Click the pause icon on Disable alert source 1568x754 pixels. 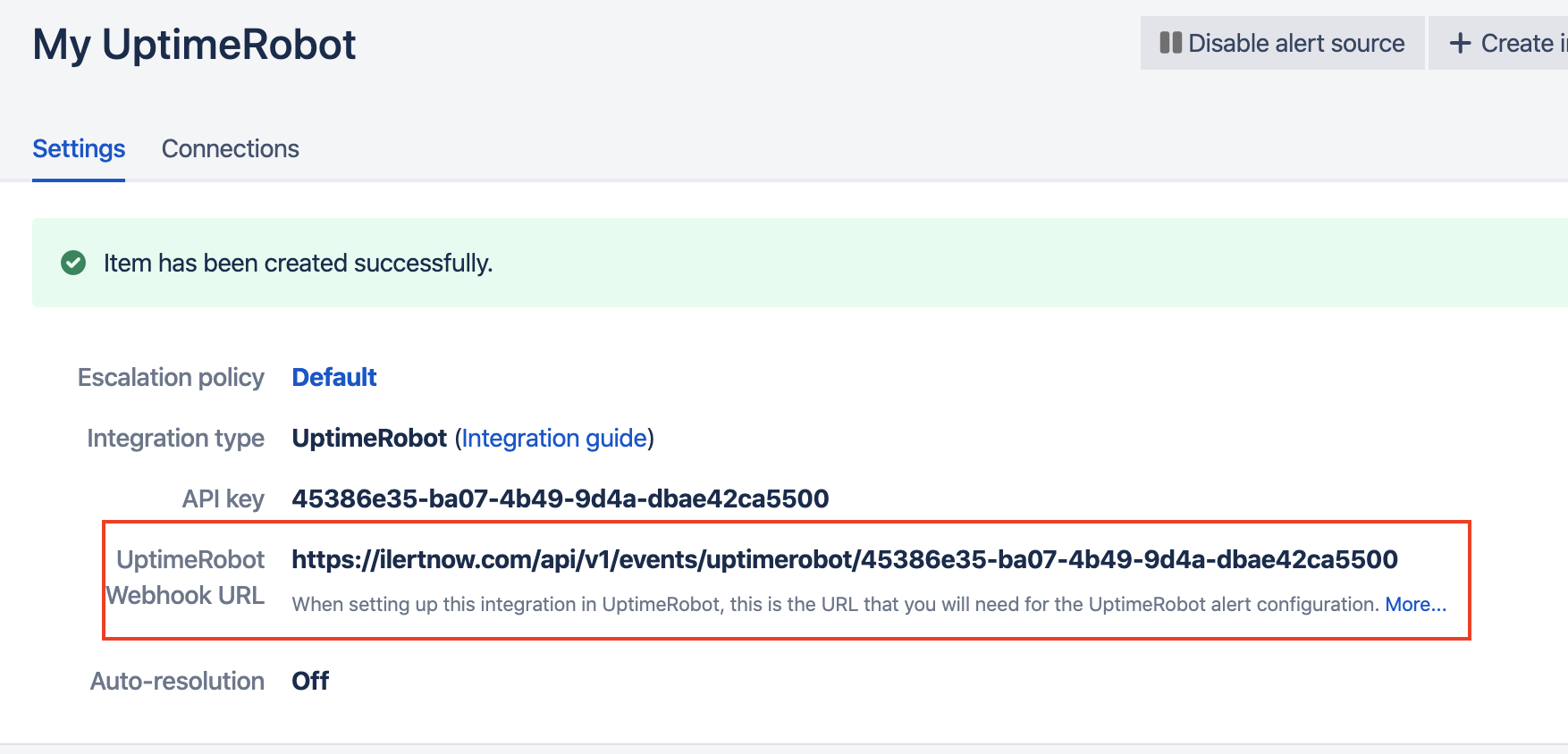point(1170,43)
